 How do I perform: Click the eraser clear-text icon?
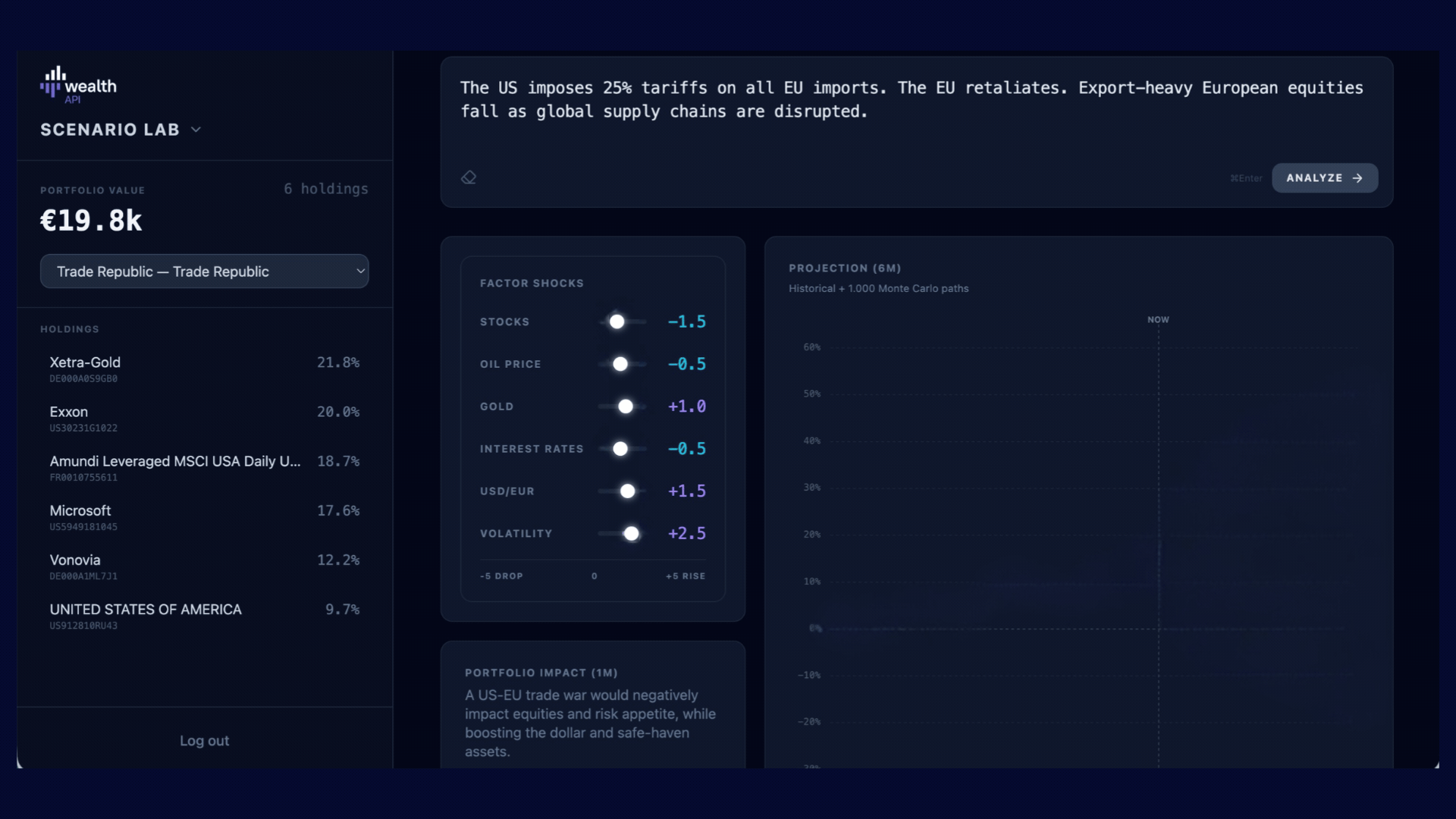coord(469,177)
